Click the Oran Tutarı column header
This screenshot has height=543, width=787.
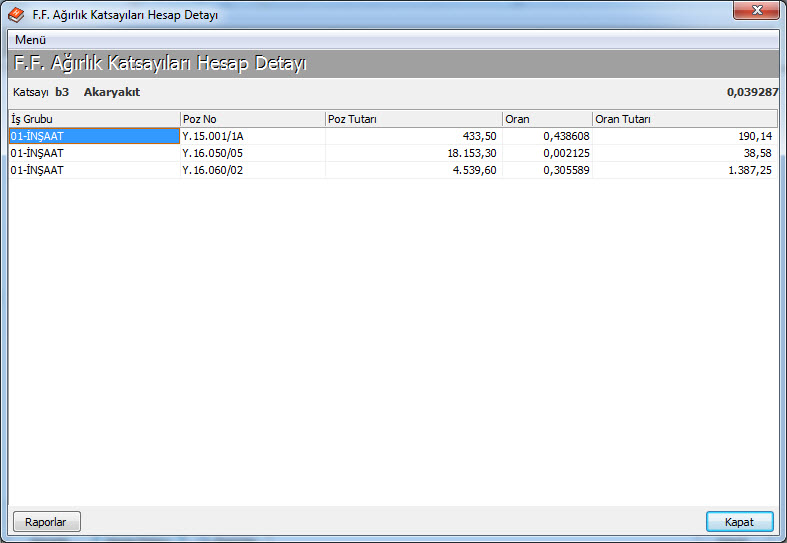tap(684, 119)
